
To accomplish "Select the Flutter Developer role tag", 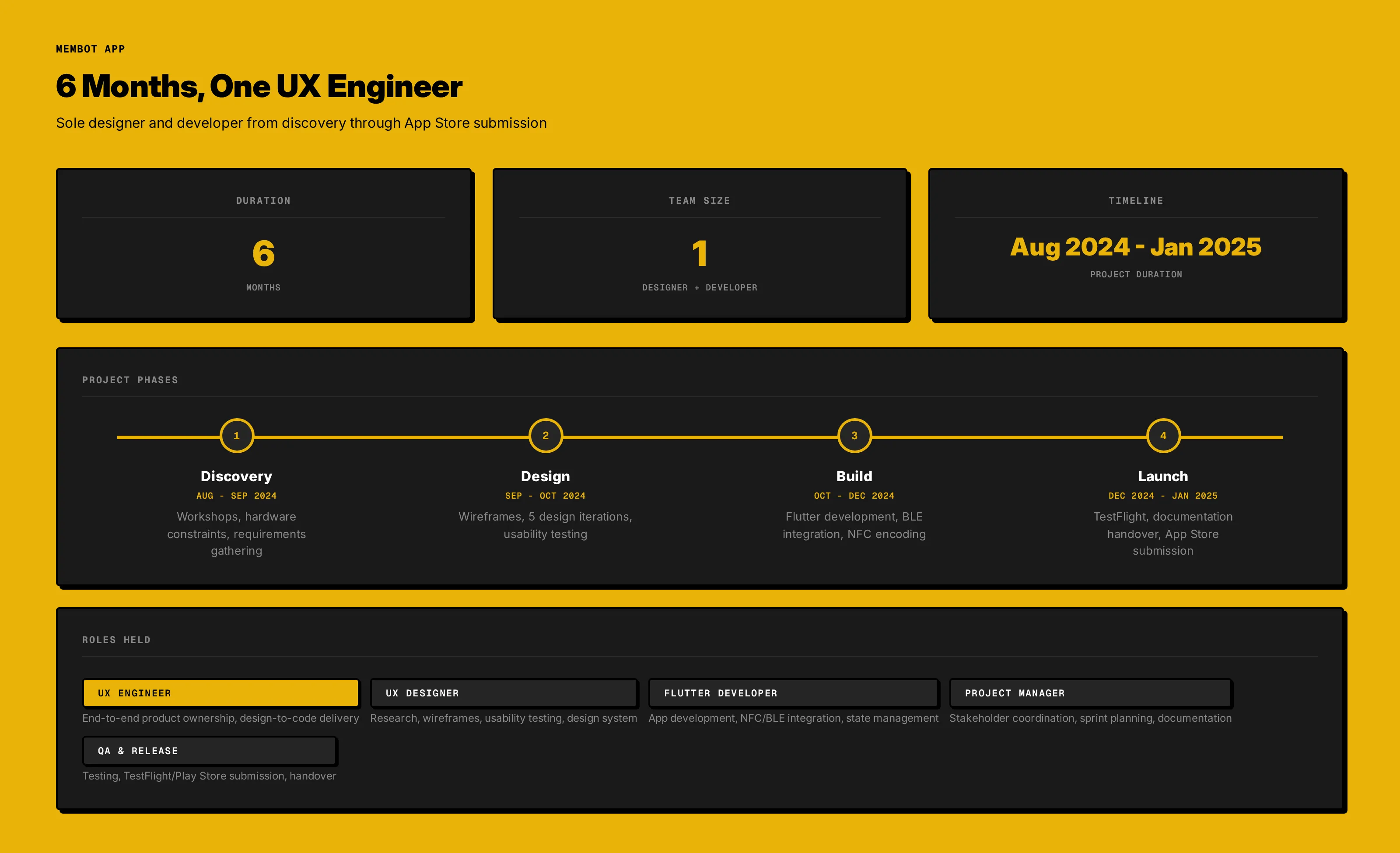I will [x=793, y=693].
